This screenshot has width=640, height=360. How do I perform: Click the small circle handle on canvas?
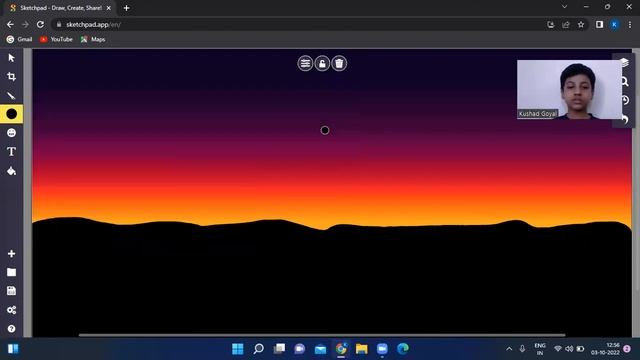click(x=325, y=130)
